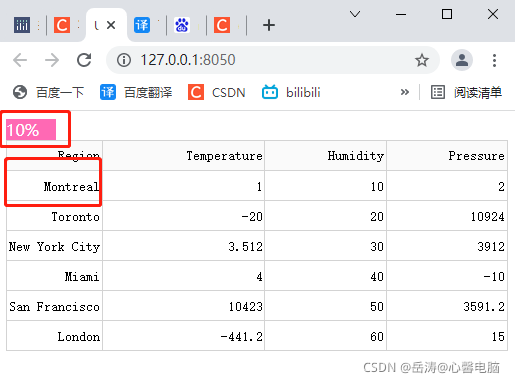515x383 pixels.
Task: Click New York City pressure 3912
Action: [x=447, y=246]
